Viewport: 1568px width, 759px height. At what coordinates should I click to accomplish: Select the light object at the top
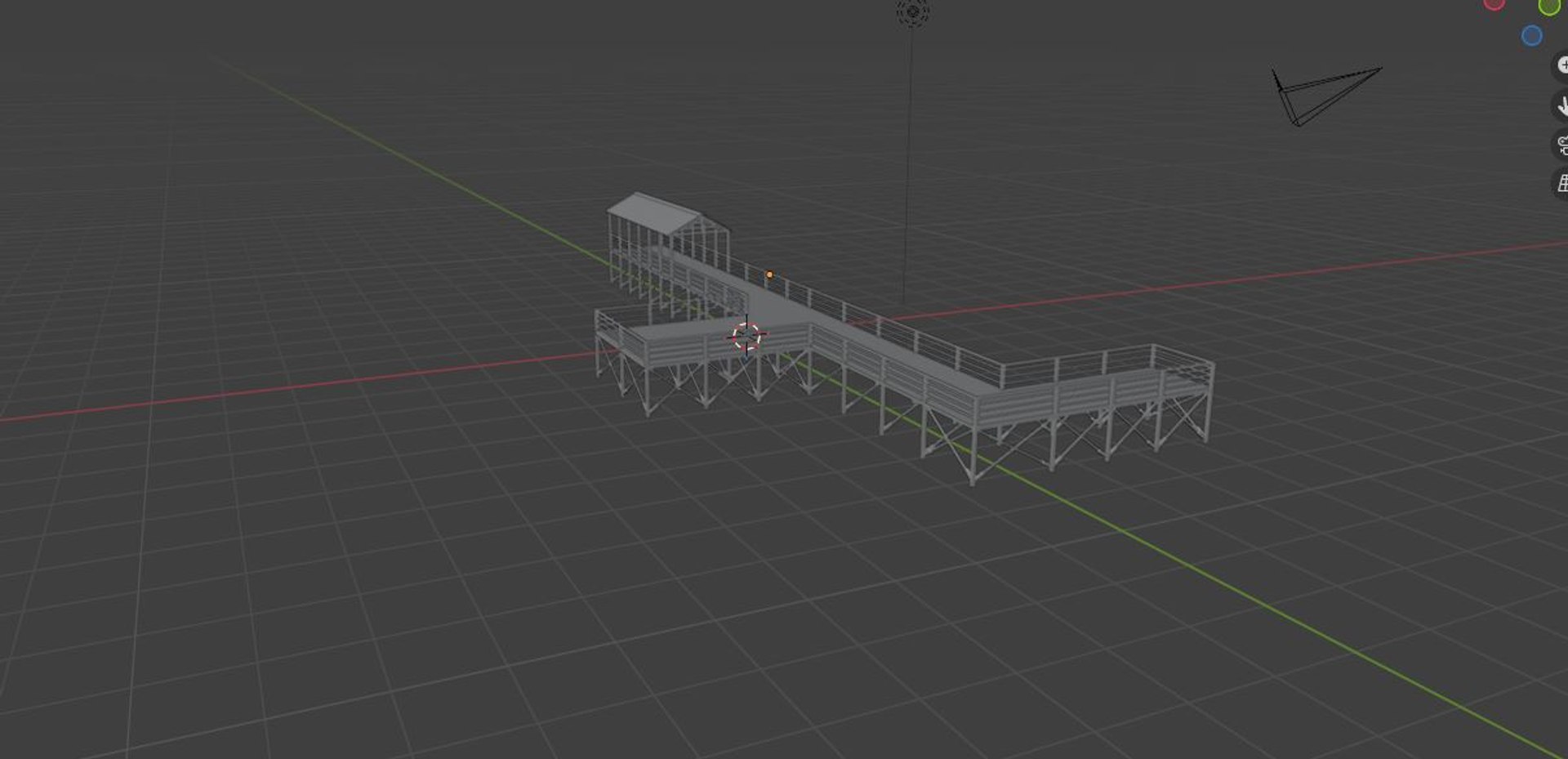coord(912,12)
